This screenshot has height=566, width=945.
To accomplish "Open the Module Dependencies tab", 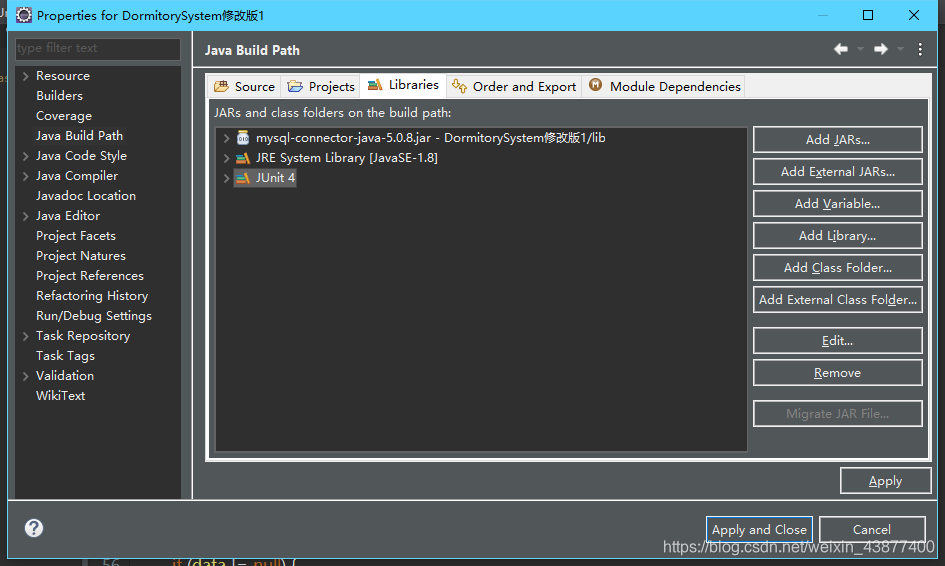I will click(664, 87).
